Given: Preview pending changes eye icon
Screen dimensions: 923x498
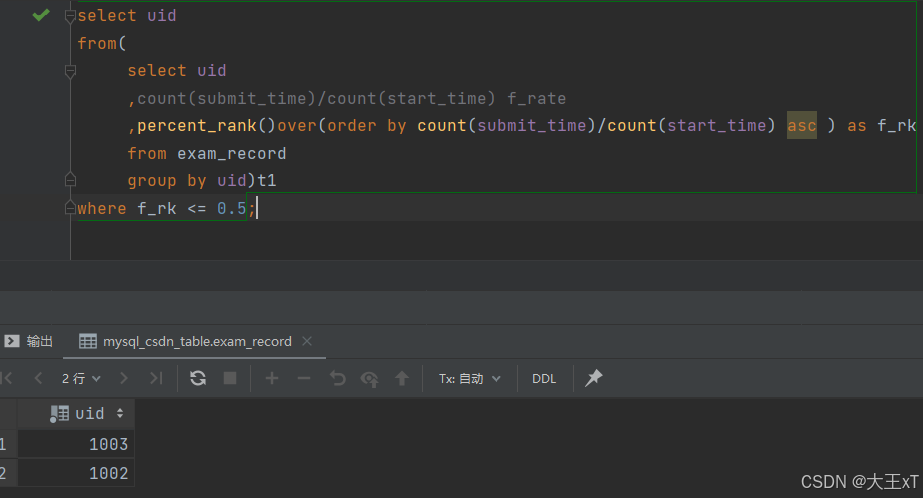Looking at the screenshot, I should click(x=370, y=379).
